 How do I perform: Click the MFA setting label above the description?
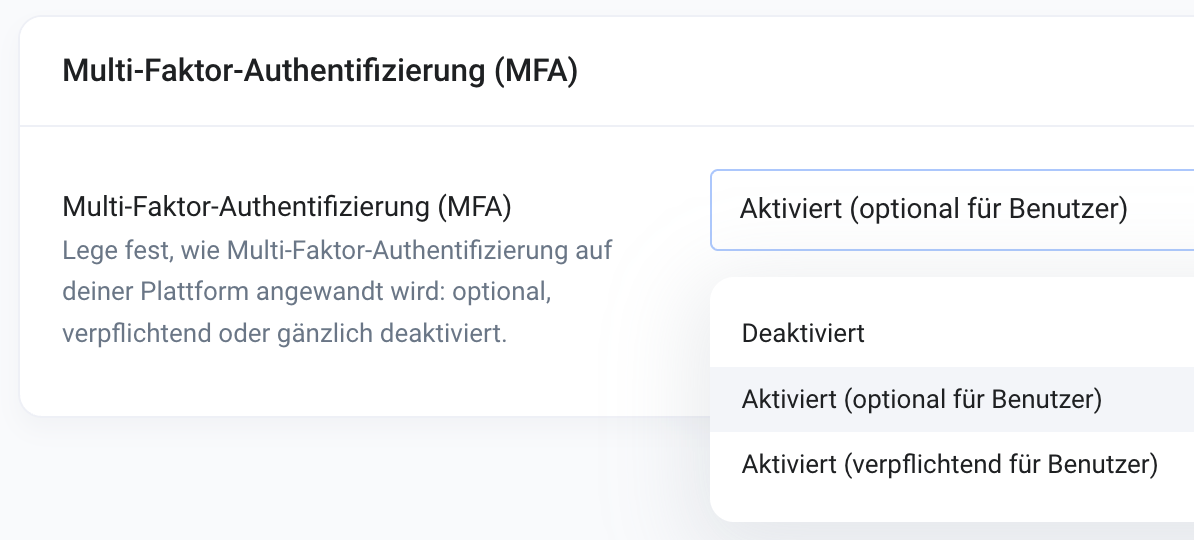(287, 207)
